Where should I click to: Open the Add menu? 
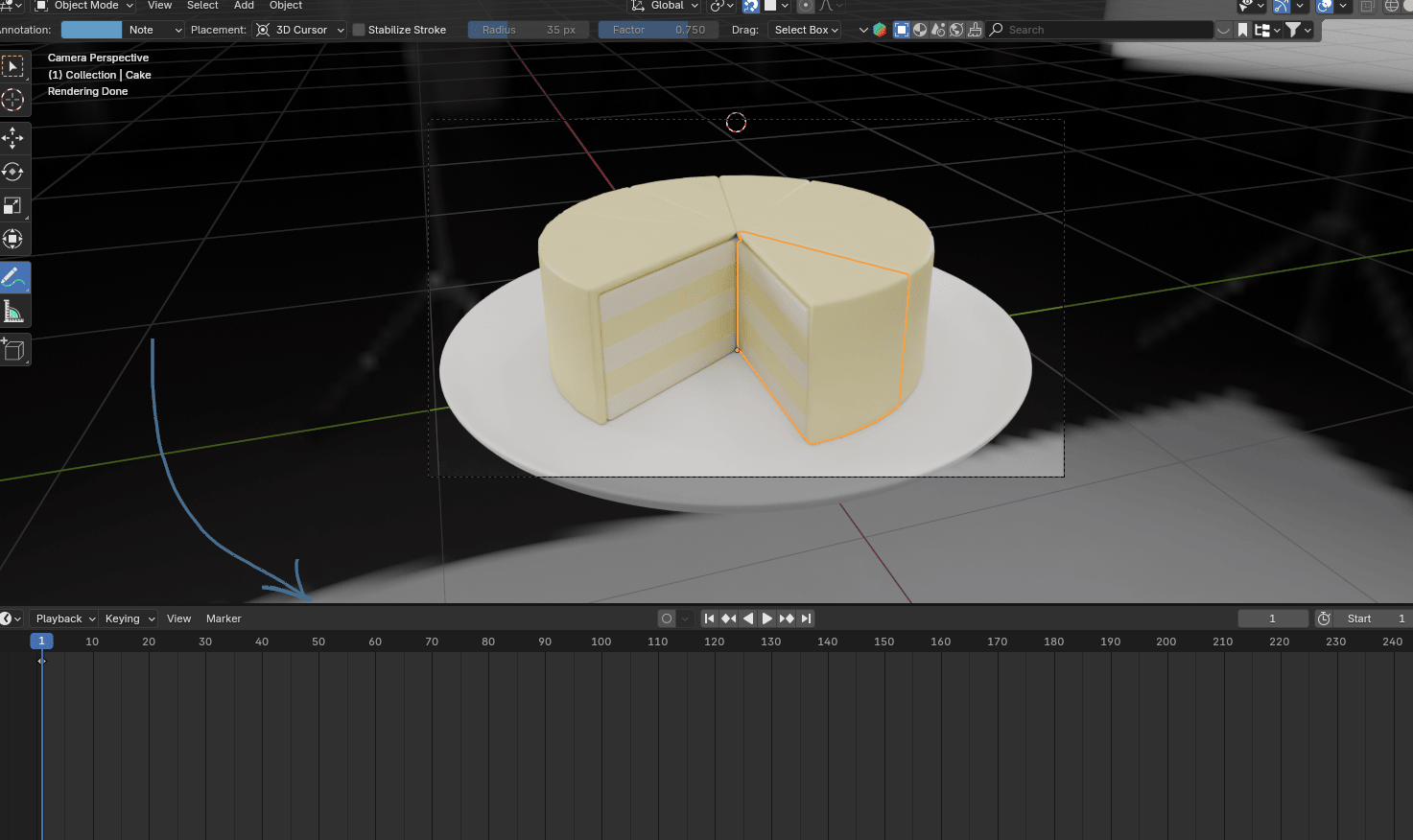[x=244, y=6]
